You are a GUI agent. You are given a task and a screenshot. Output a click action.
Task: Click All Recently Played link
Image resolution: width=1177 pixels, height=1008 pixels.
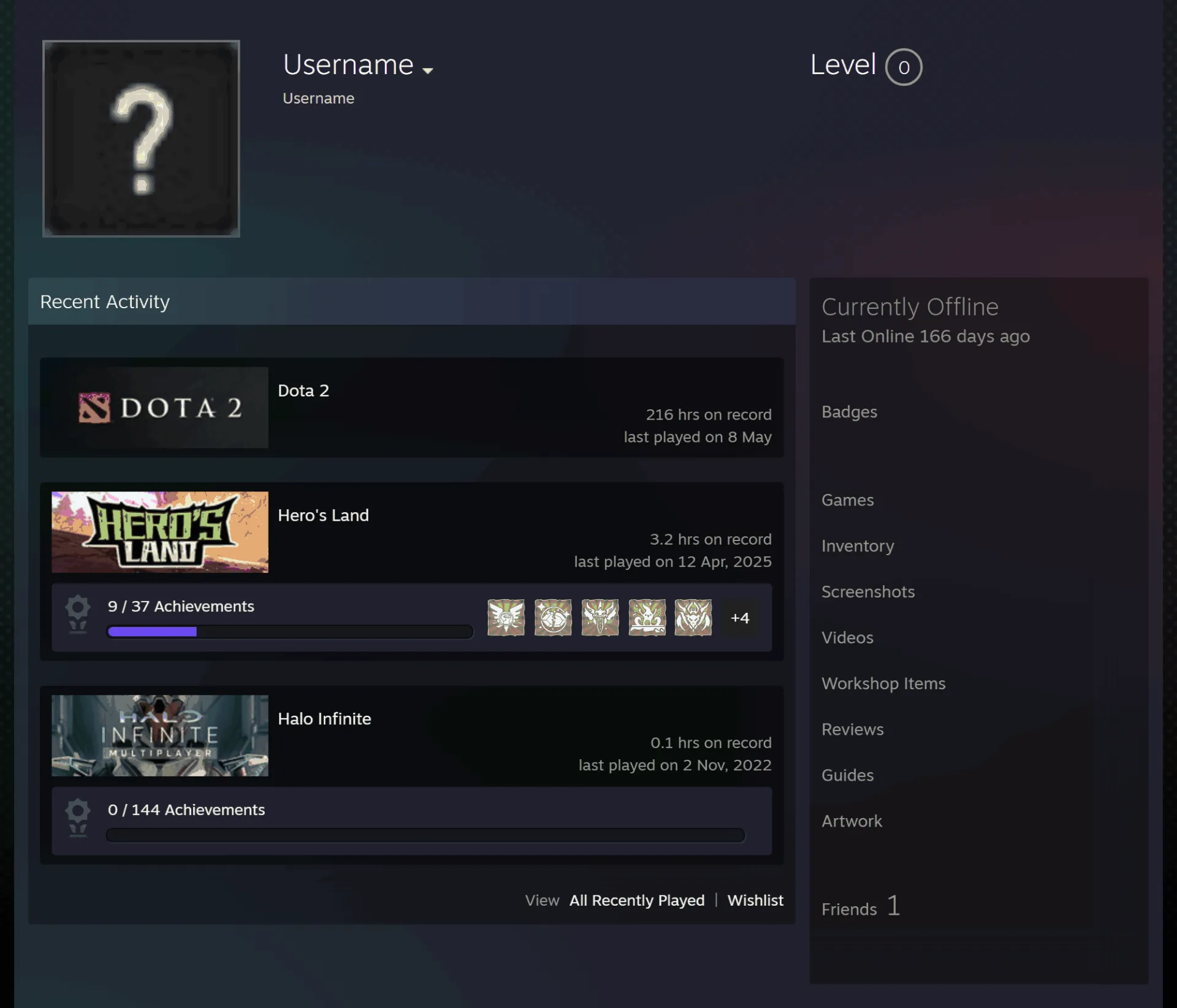tap(637, 900)
